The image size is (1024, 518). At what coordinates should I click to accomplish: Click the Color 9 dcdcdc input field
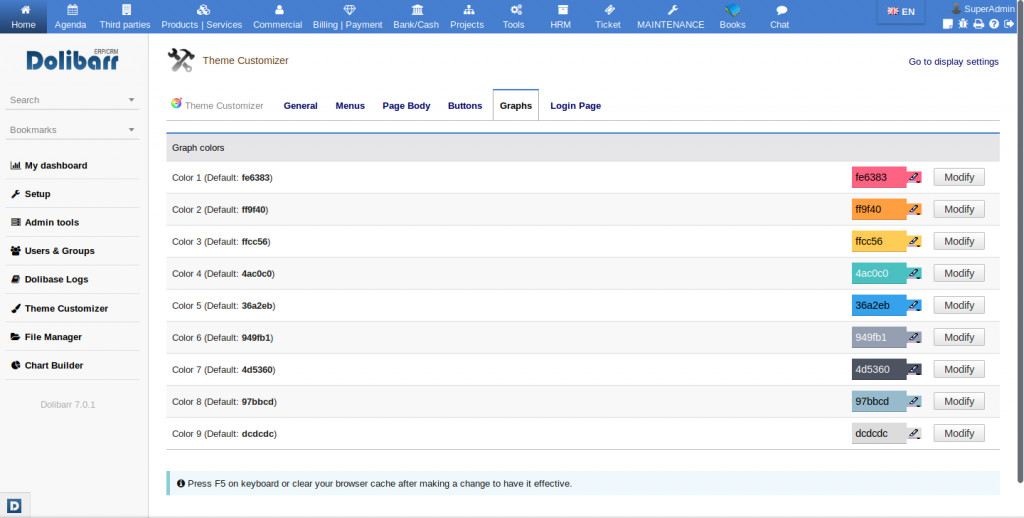click(878, 433)
